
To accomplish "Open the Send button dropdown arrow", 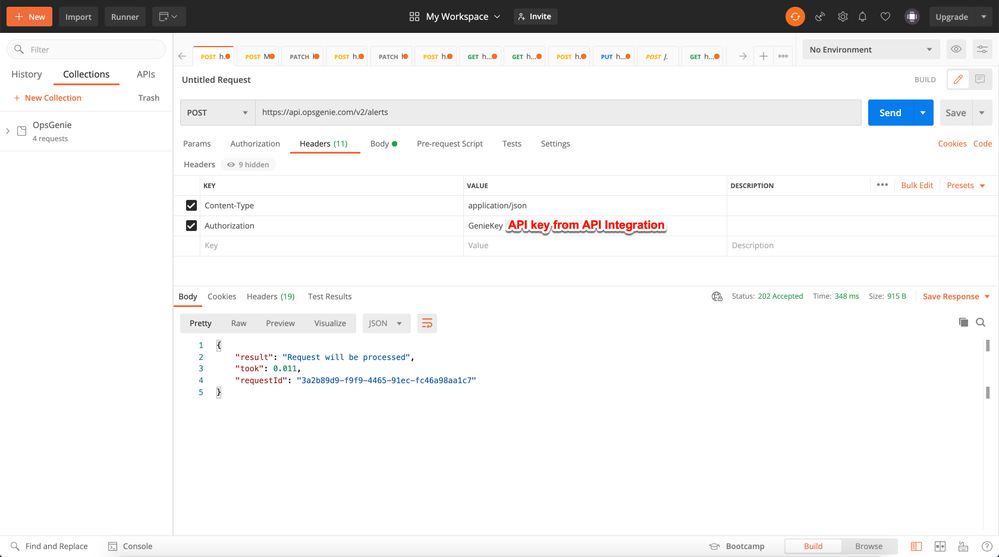I will point(923,112).
